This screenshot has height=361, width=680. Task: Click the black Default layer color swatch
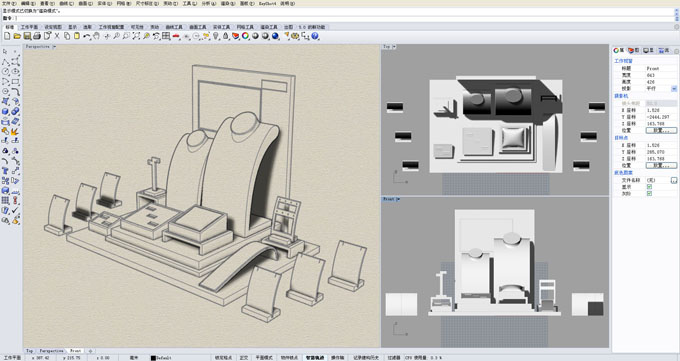[x=153, y=358]
